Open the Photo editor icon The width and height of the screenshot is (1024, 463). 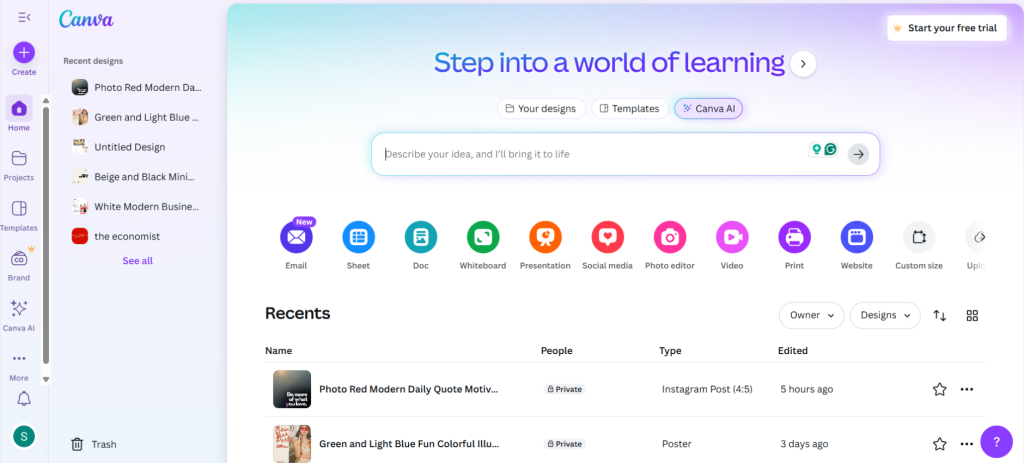click(x=670, y=238)
